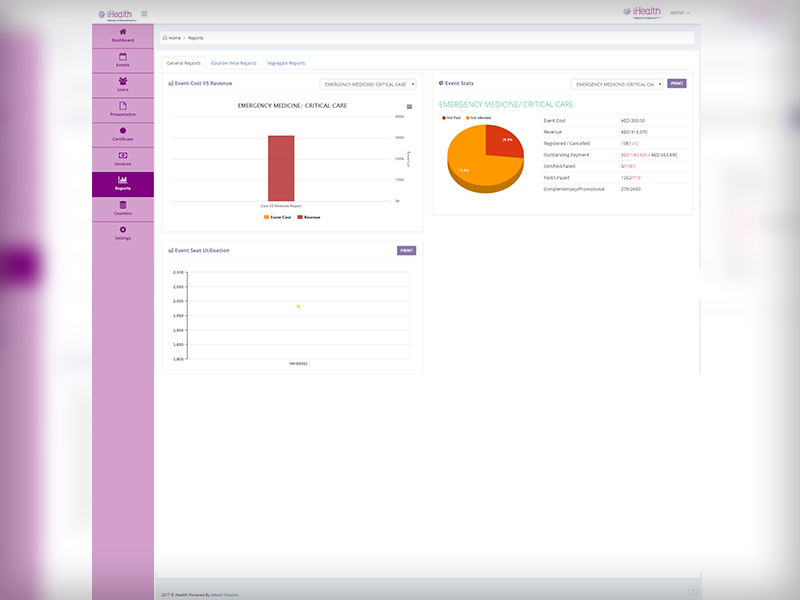Switch to the Counter Wise Reports tab
The height and width of the screenshot is (600, 800).
[234, 63]
